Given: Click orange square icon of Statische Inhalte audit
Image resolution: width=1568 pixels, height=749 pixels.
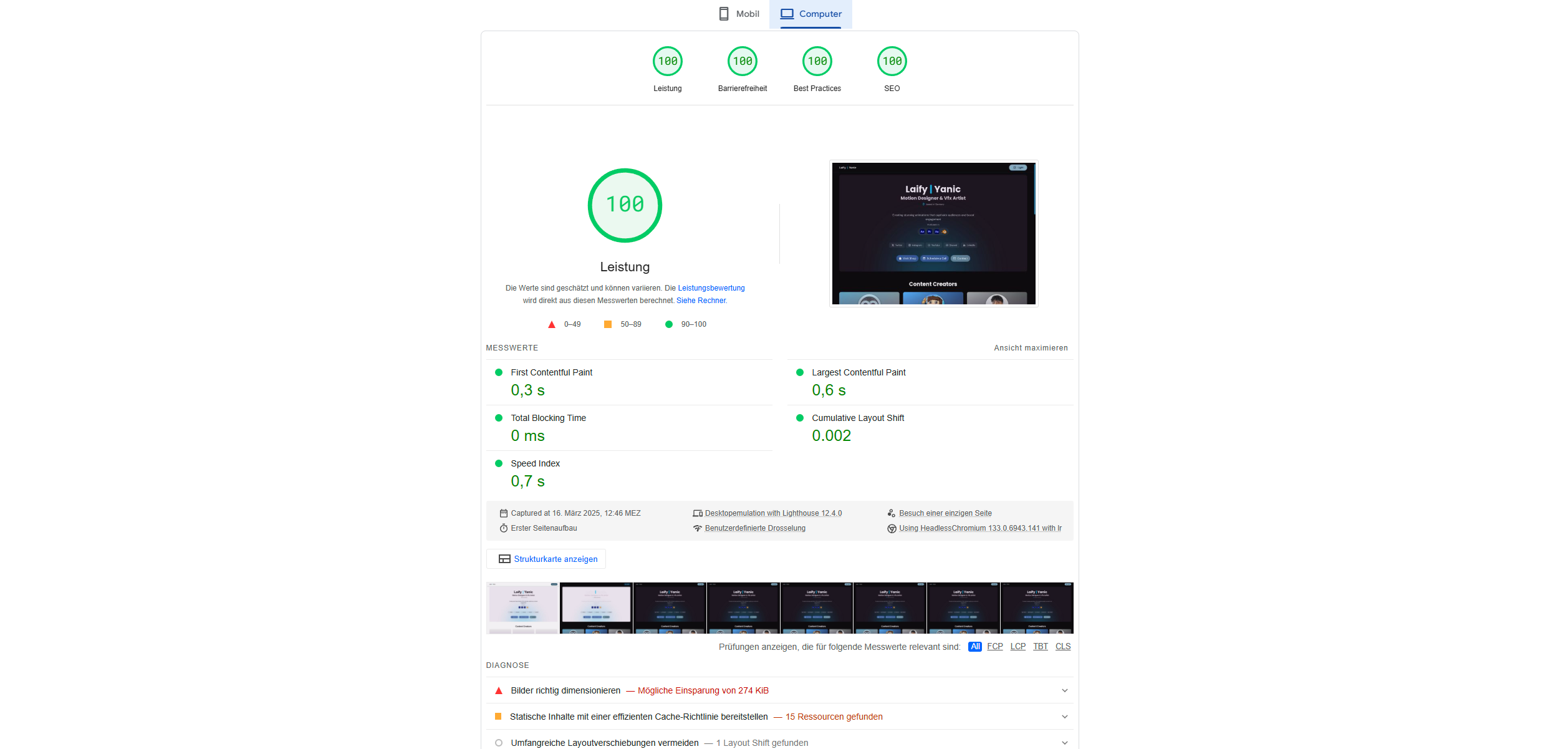Looking at the screenshot, I should [498, 717].
